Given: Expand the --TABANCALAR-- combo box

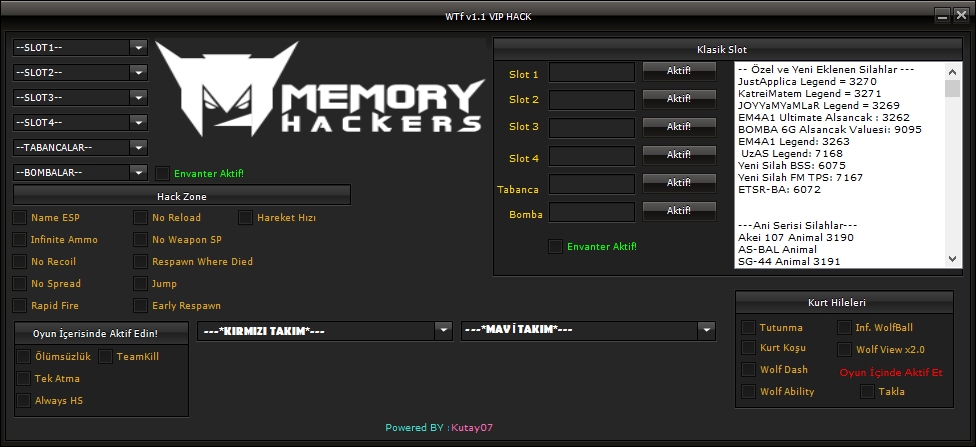Looking at the screenshot, I should pos(80,148).
